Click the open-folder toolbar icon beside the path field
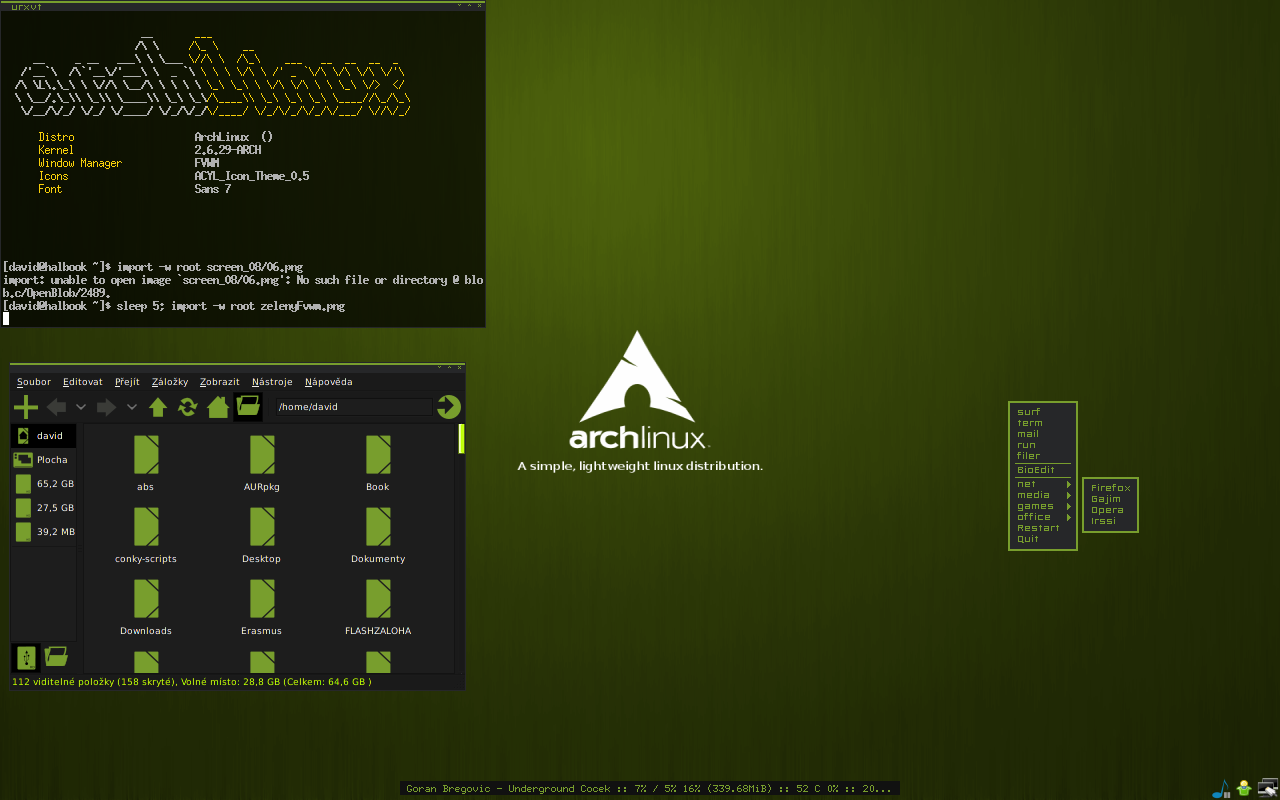 pos(248,406)
